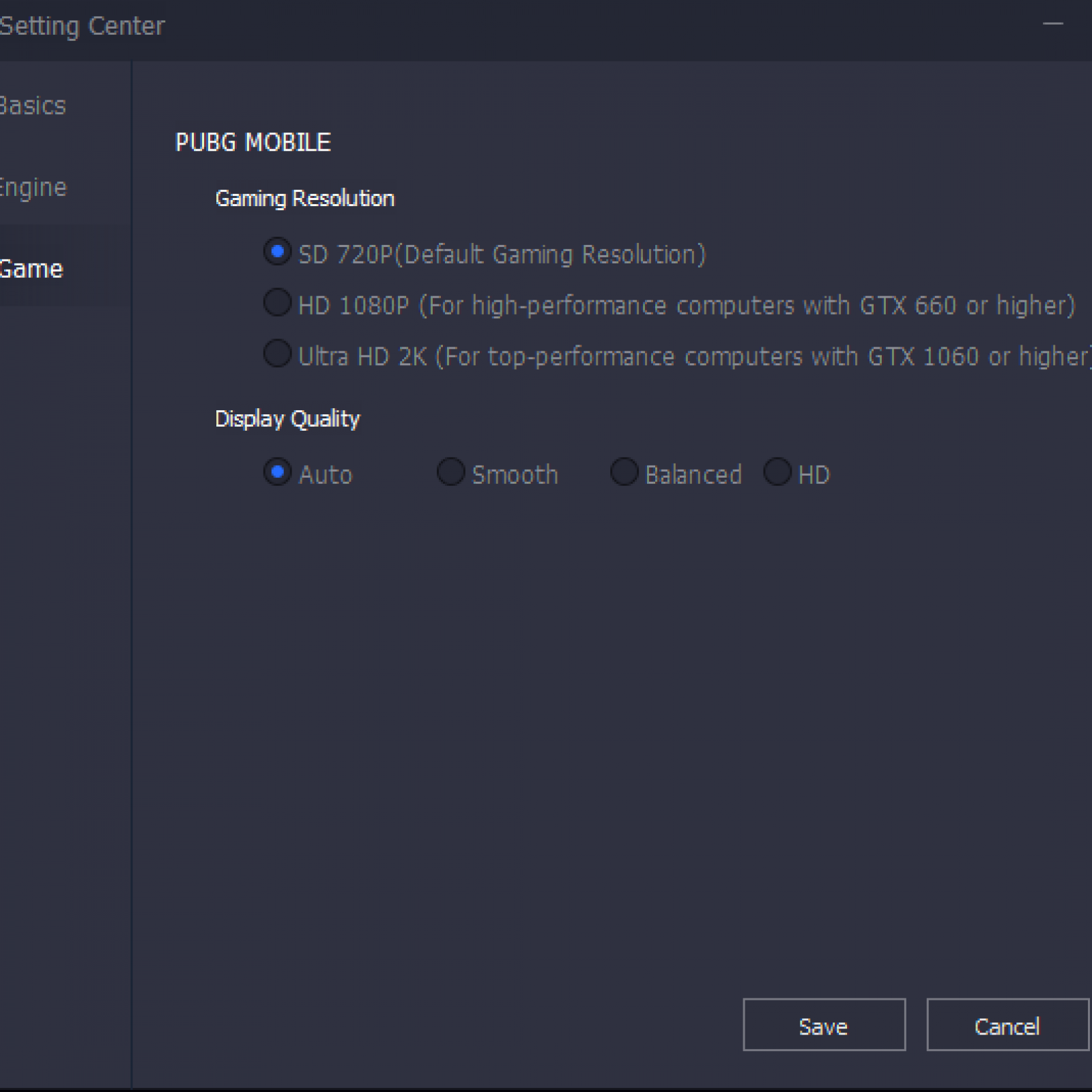Open the Game settings tab

(65, 268)
